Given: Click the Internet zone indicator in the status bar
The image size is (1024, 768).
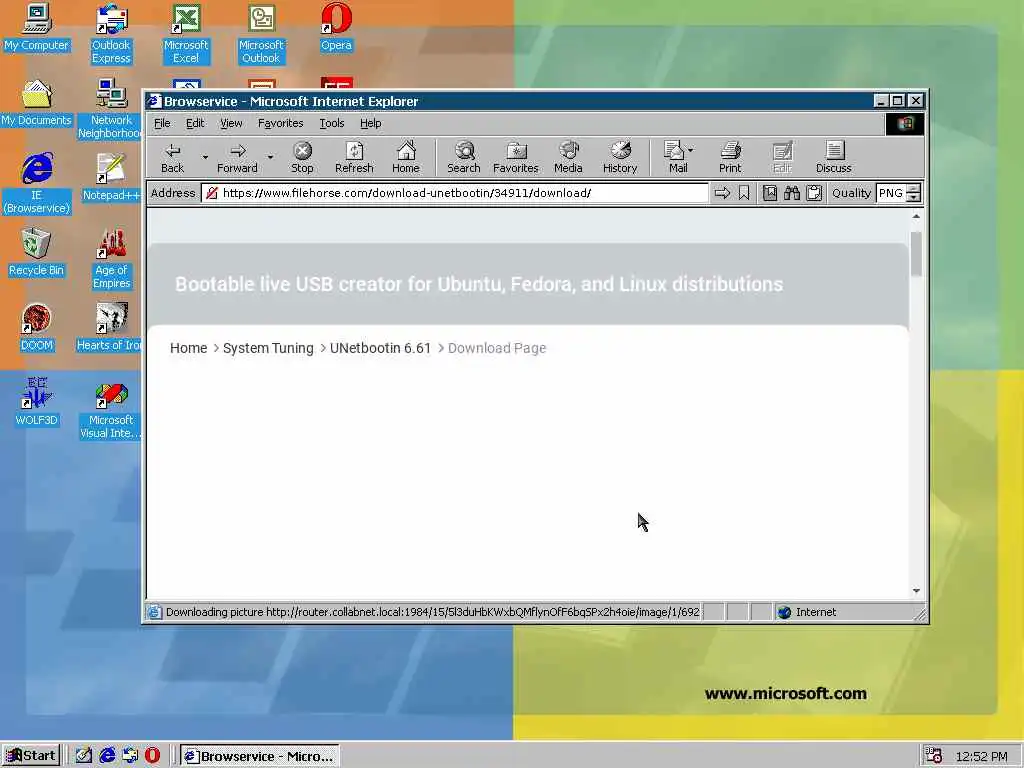Looking at the screenshot, I should point(807,612).
